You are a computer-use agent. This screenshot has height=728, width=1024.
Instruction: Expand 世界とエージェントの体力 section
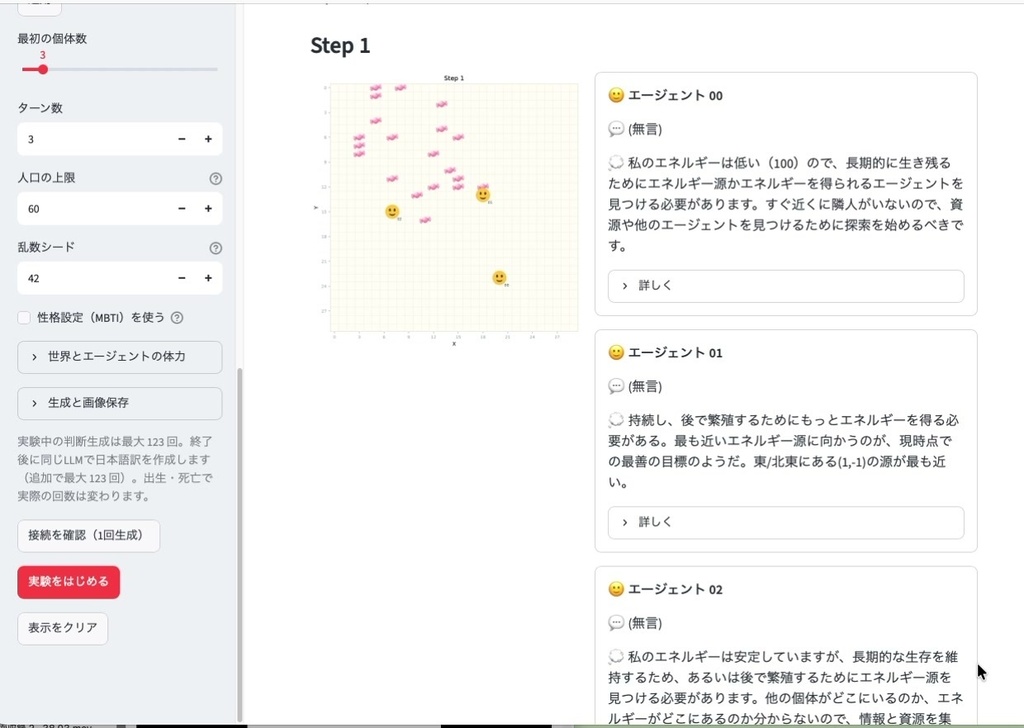pos(120,356)
